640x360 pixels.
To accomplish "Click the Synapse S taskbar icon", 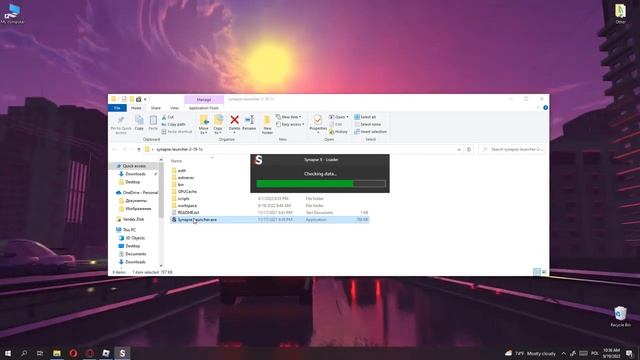I will [122, 353].
